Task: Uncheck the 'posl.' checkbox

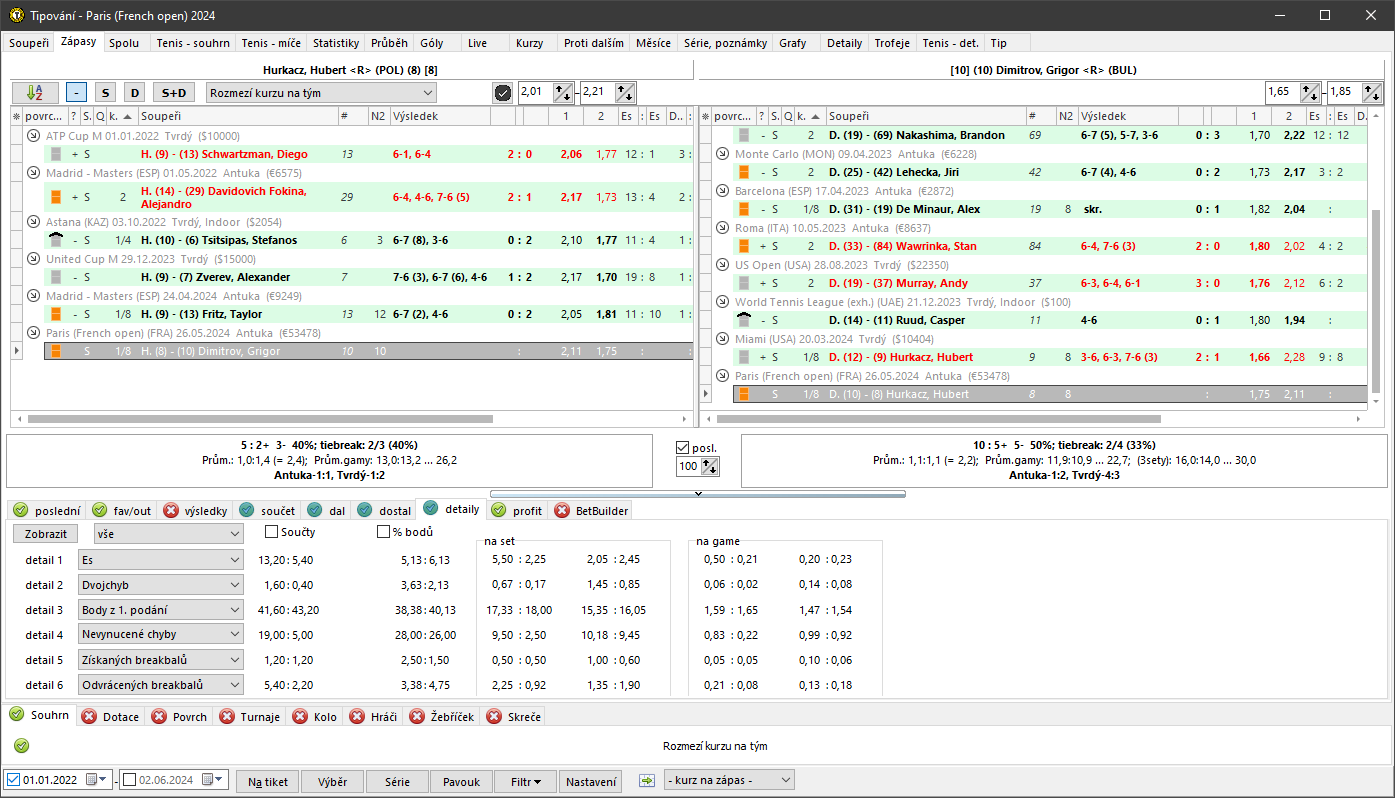Action: pos(683,447)
